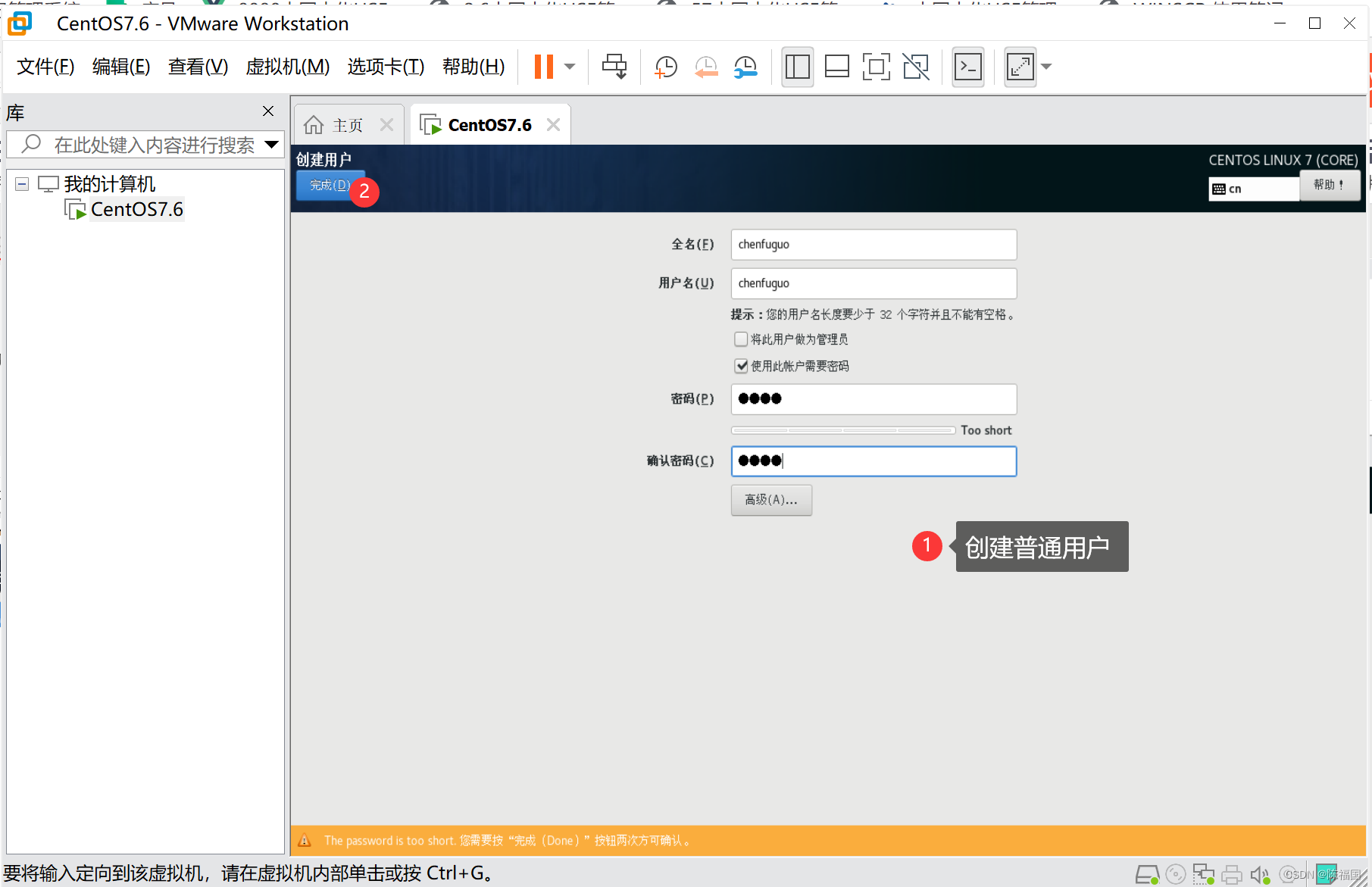Click the 完成(D) done button

tap(330, 186)
